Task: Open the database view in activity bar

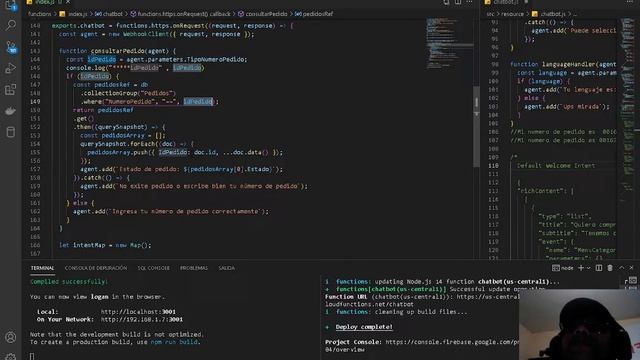Action: pos(11,132)
